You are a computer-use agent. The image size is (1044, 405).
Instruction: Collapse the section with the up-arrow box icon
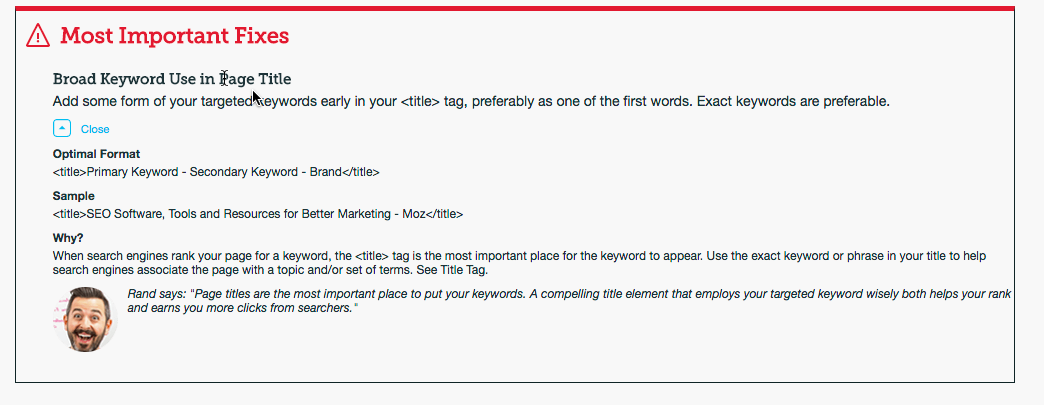(62, 128)
